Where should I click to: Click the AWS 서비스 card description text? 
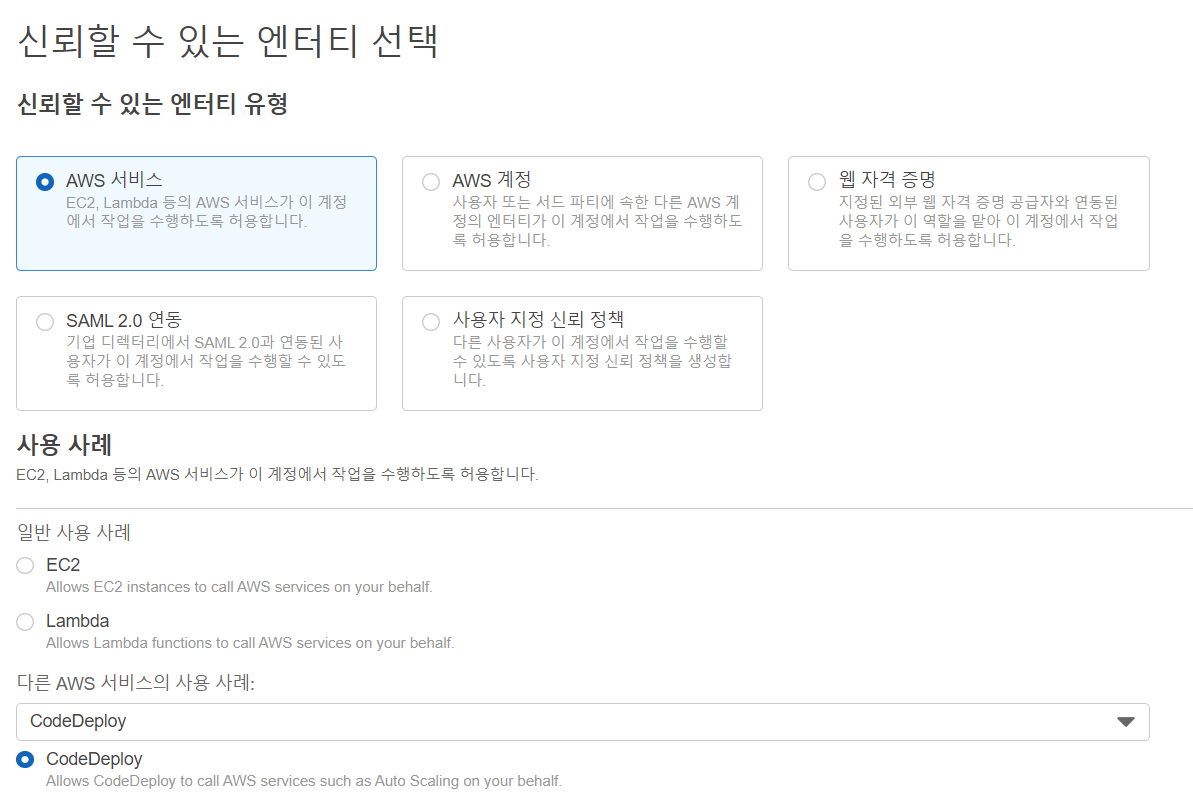[206, 211]
